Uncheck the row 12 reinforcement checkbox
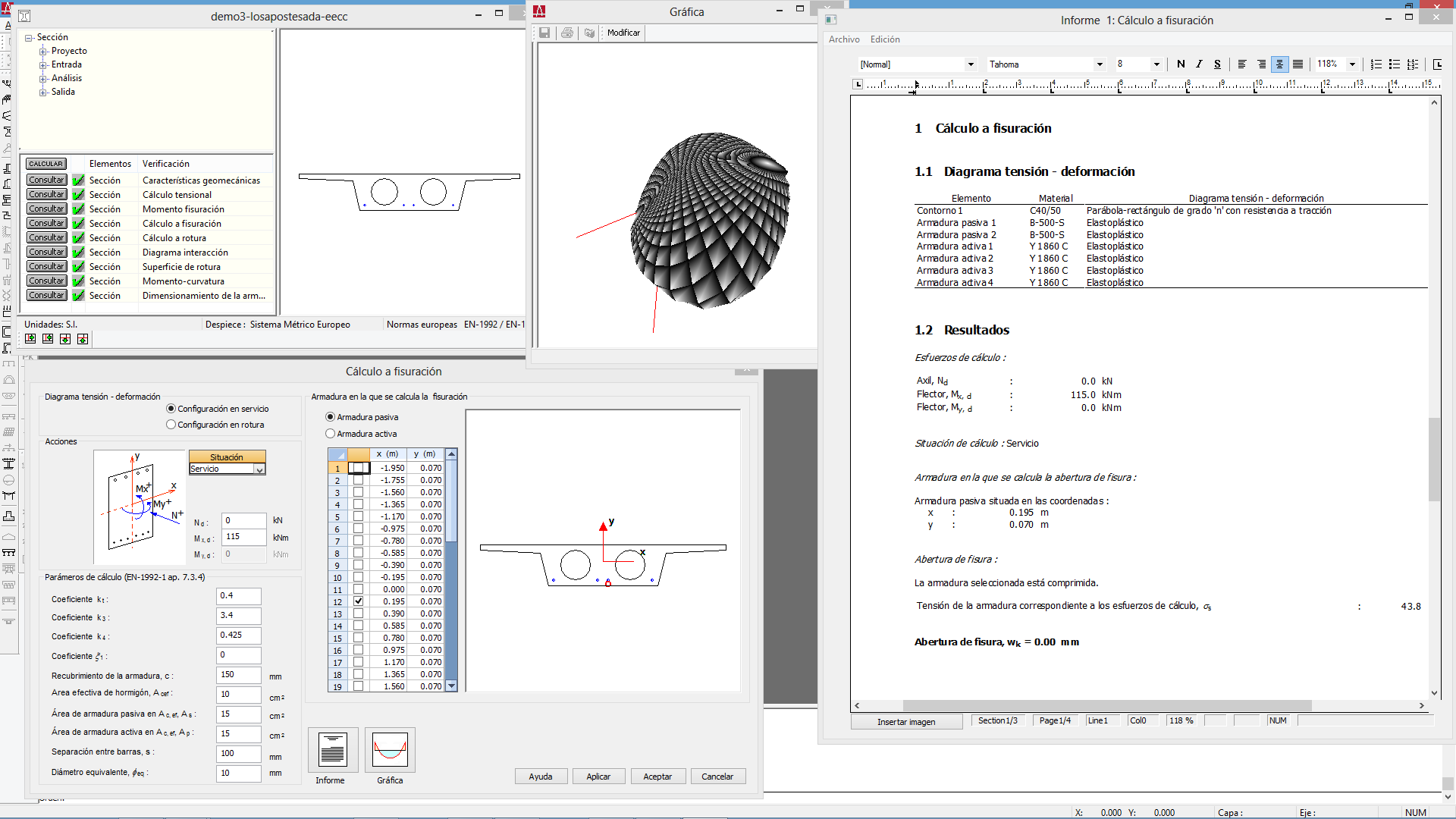 (358, 601)
